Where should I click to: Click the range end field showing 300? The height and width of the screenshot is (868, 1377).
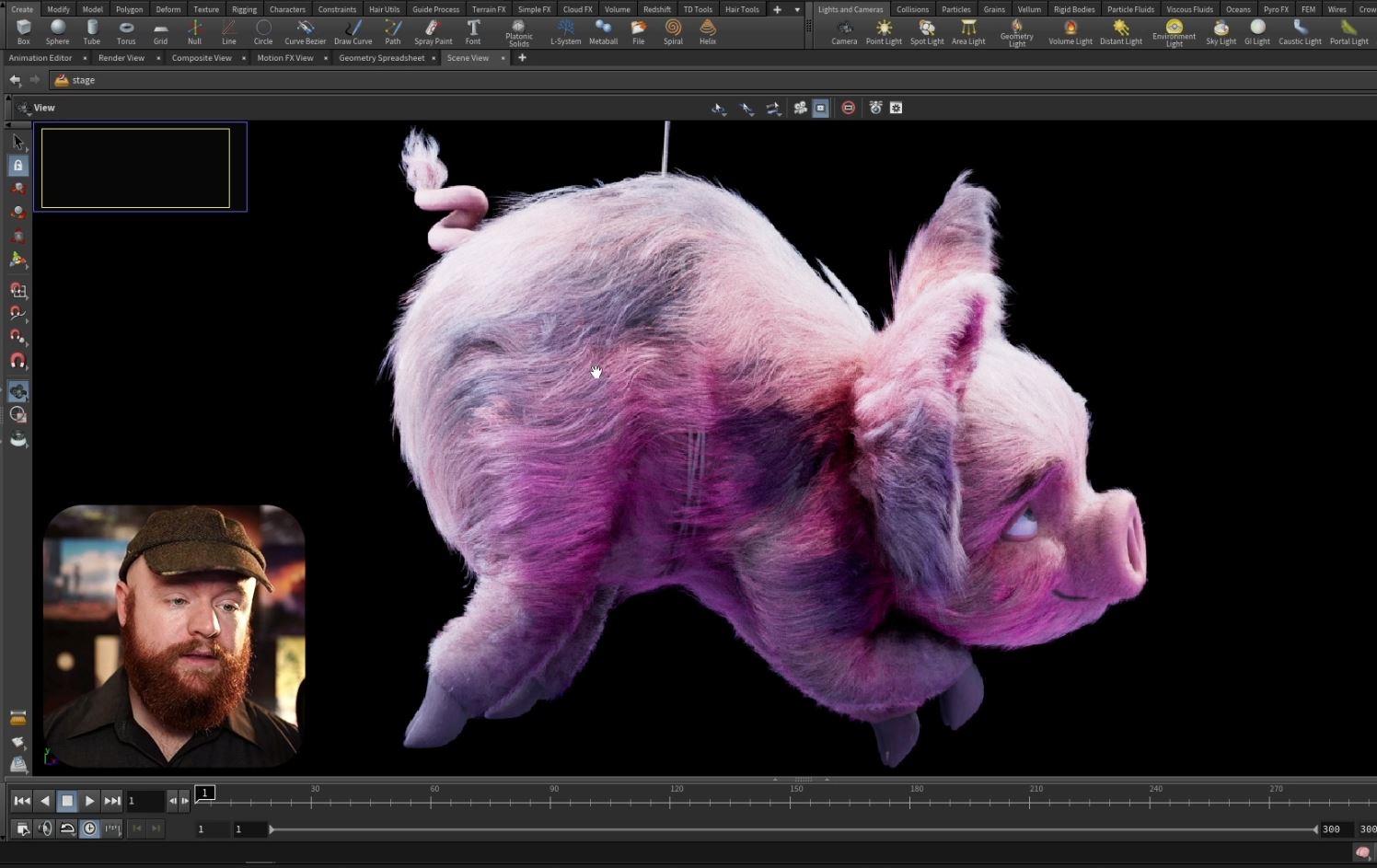1332,829
